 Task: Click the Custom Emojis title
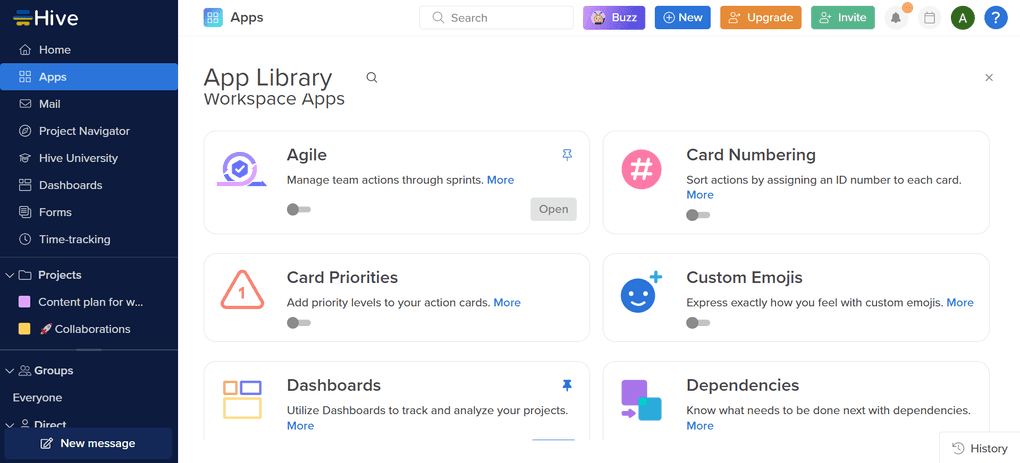click(744, 278)
